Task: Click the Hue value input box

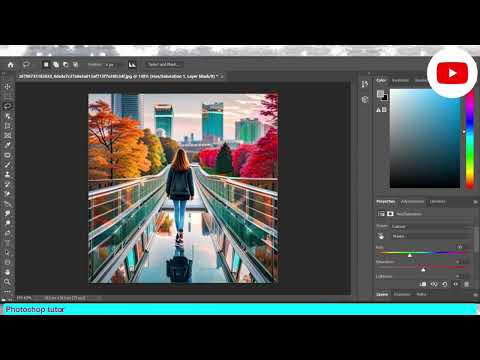Action: pos(460,247)
